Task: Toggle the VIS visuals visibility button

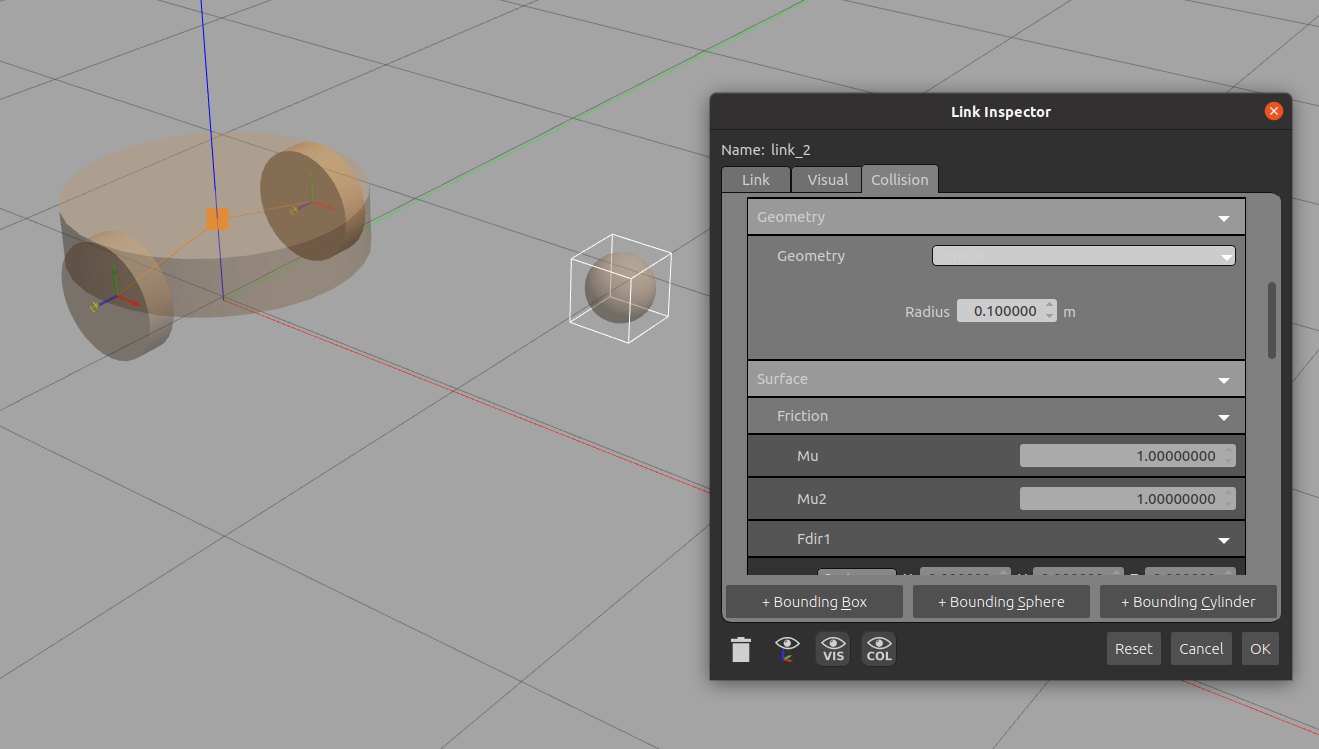Action: pyautogui.click(x=834, y=649)
